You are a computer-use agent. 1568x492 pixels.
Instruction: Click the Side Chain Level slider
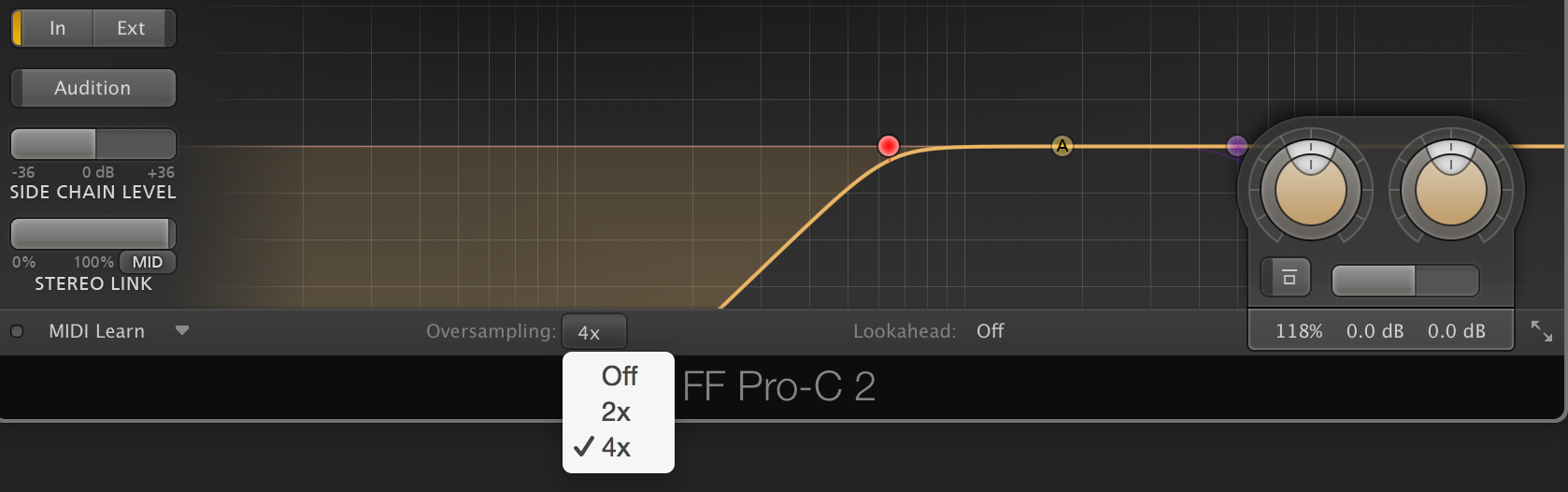click(x=93, y=144)
